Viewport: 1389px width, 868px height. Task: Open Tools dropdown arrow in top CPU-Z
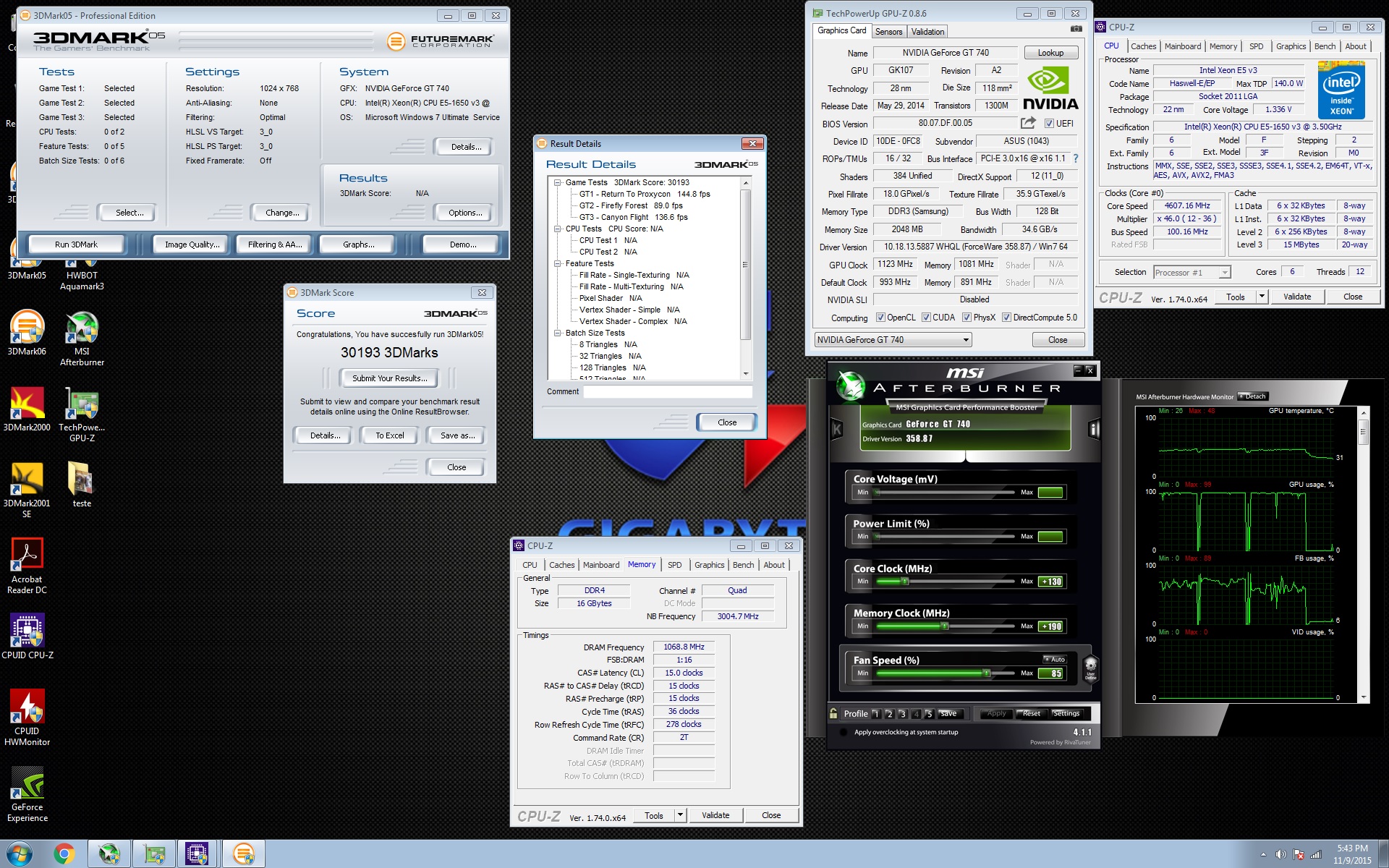point(1262,297)
